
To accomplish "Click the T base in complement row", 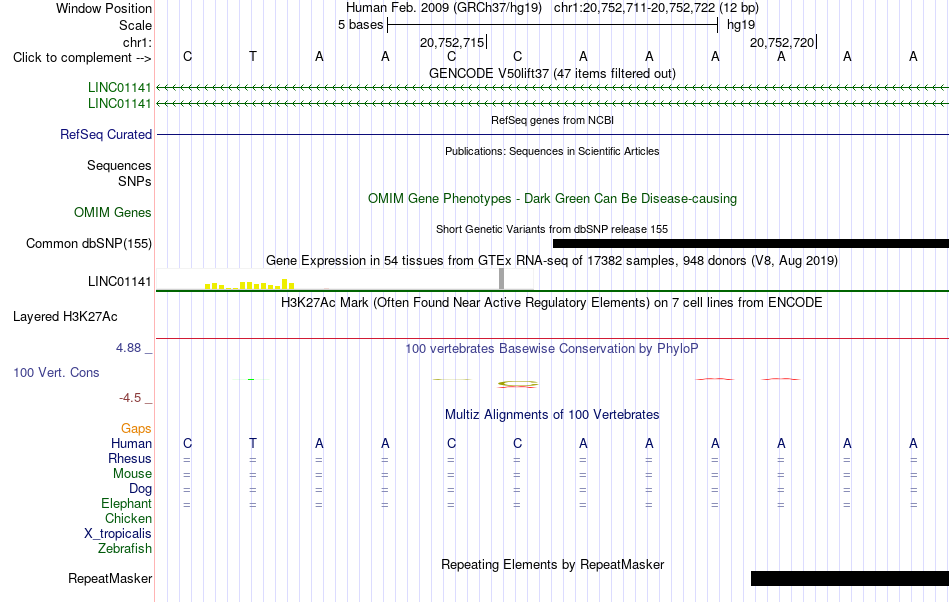I will click(x=253, y=56).
